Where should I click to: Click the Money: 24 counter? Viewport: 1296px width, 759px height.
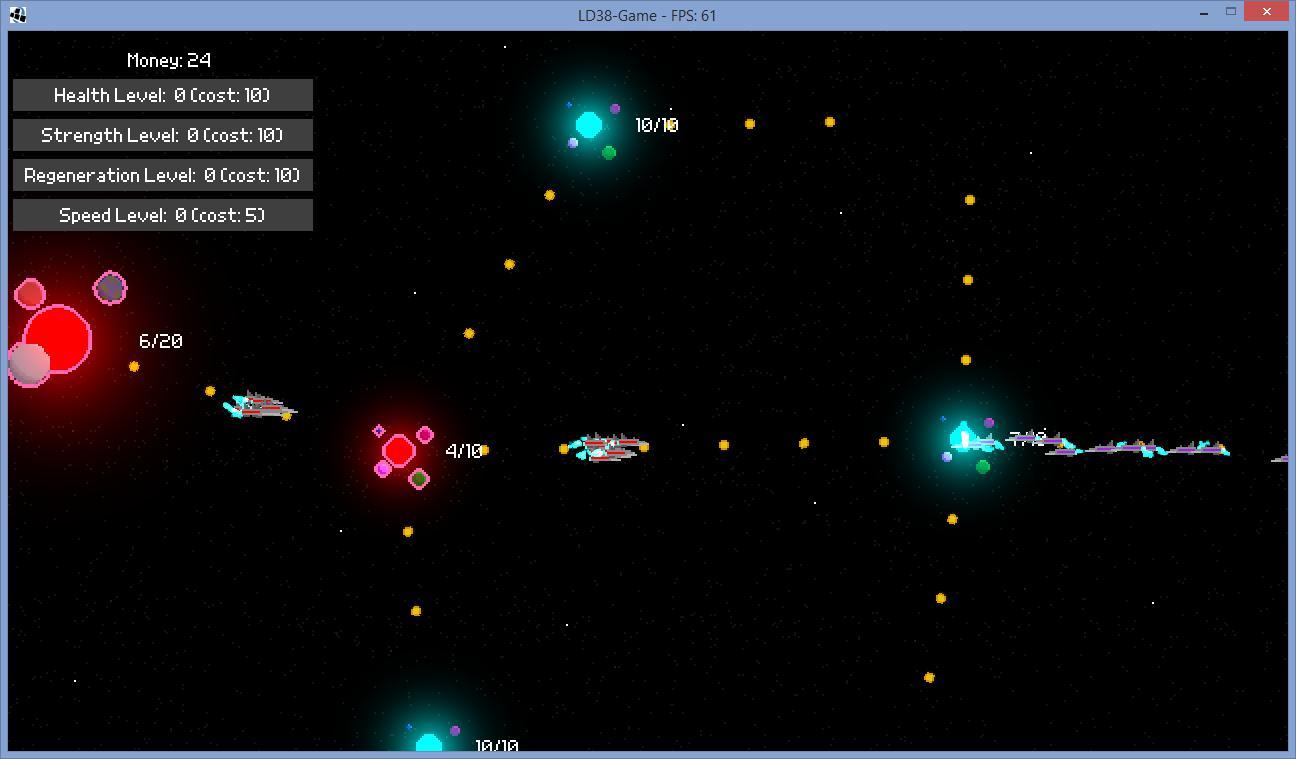point(169,60)
